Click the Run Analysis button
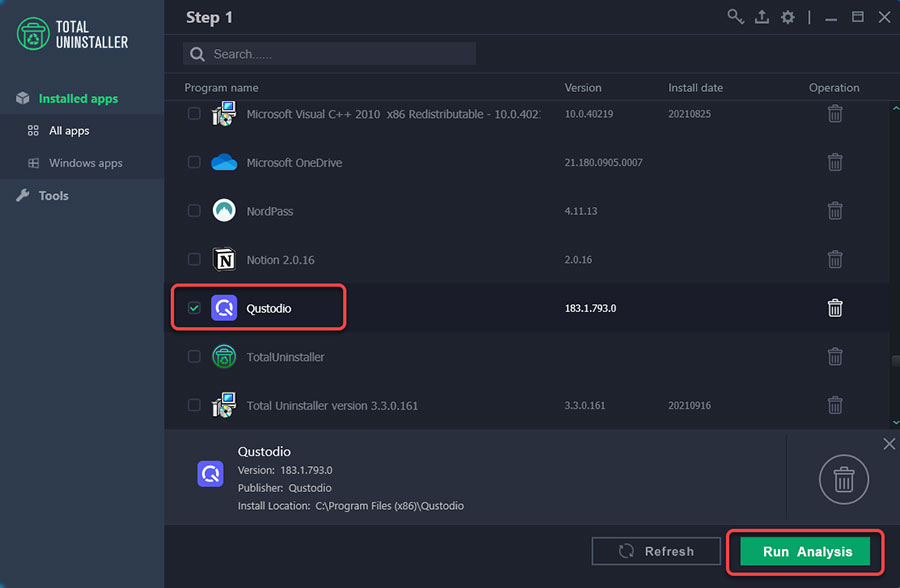 pyautogui.click(x=805, y=552)
